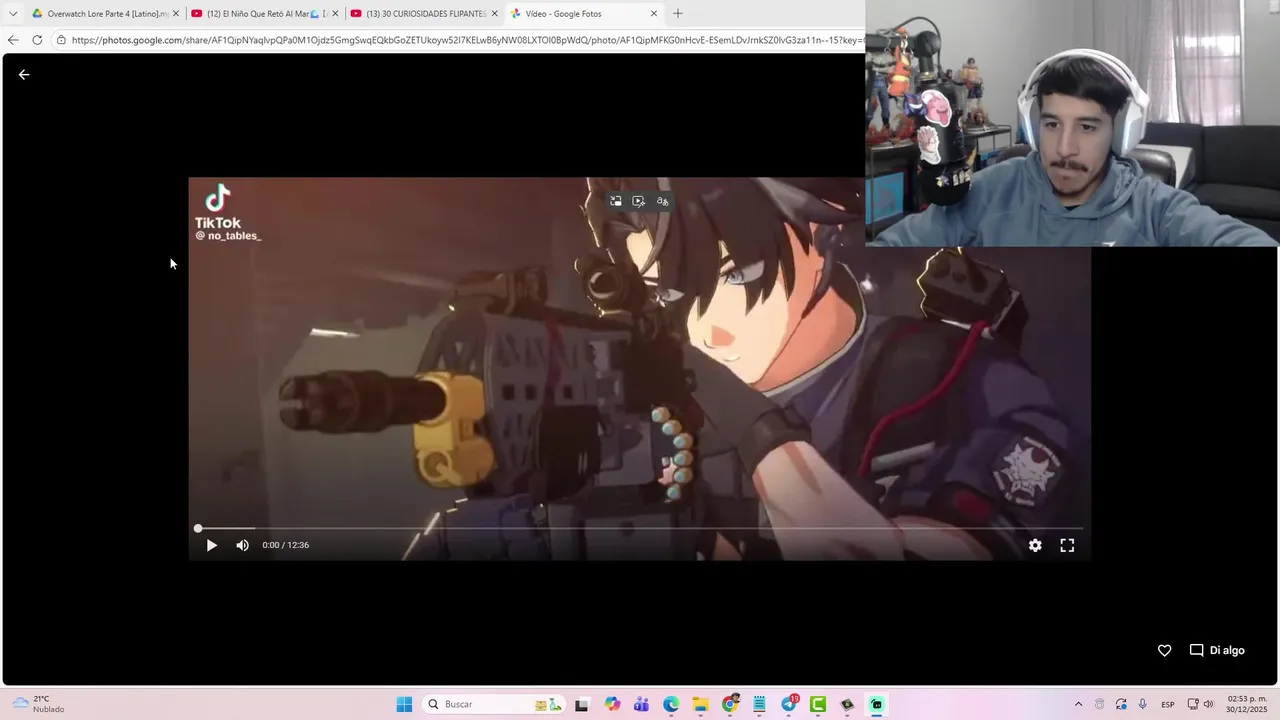The image size is (1280, 720).
Task: Open Copilot from the taskbar
Action: (612, 704)
